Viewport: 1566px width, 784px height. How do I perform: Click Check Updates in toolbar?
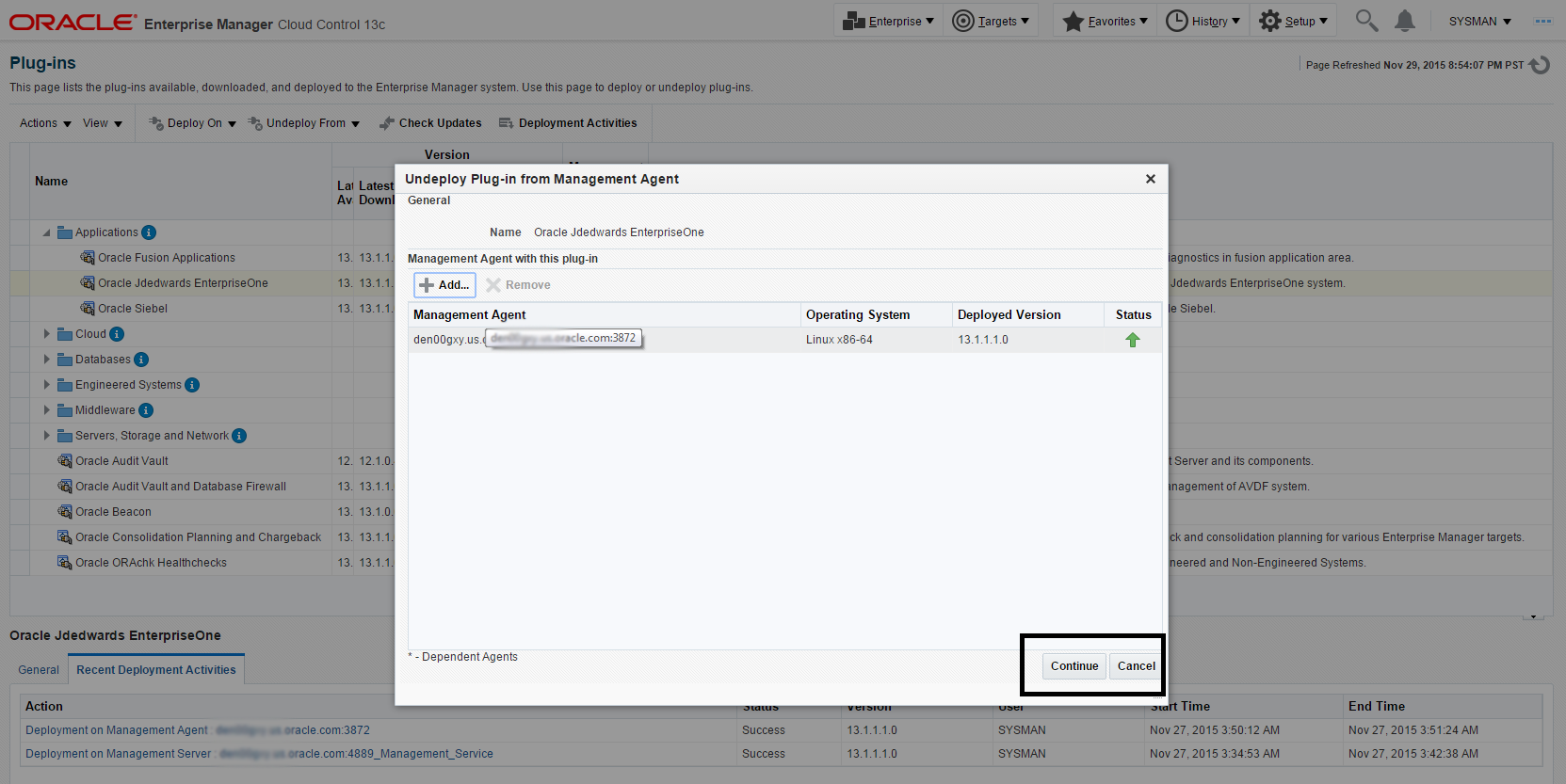(x=430, y=123)
